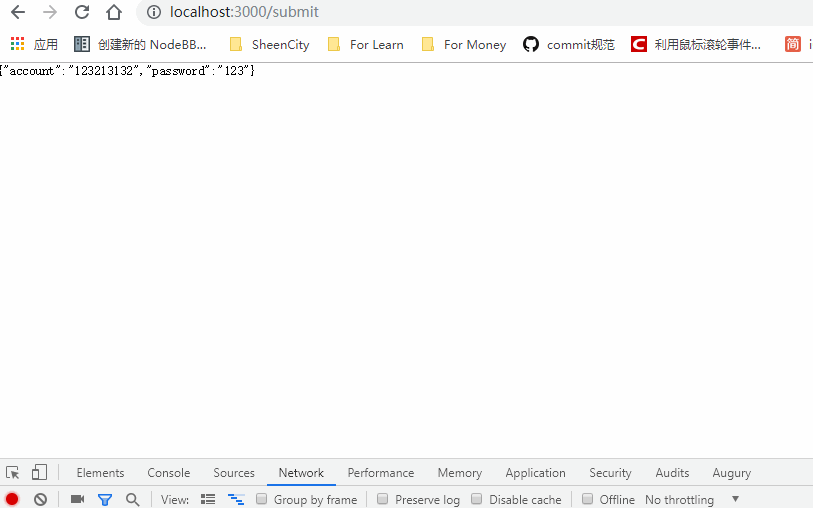Open the For Money bookmark folder
The image size is (813, 508).
(464, 45)
